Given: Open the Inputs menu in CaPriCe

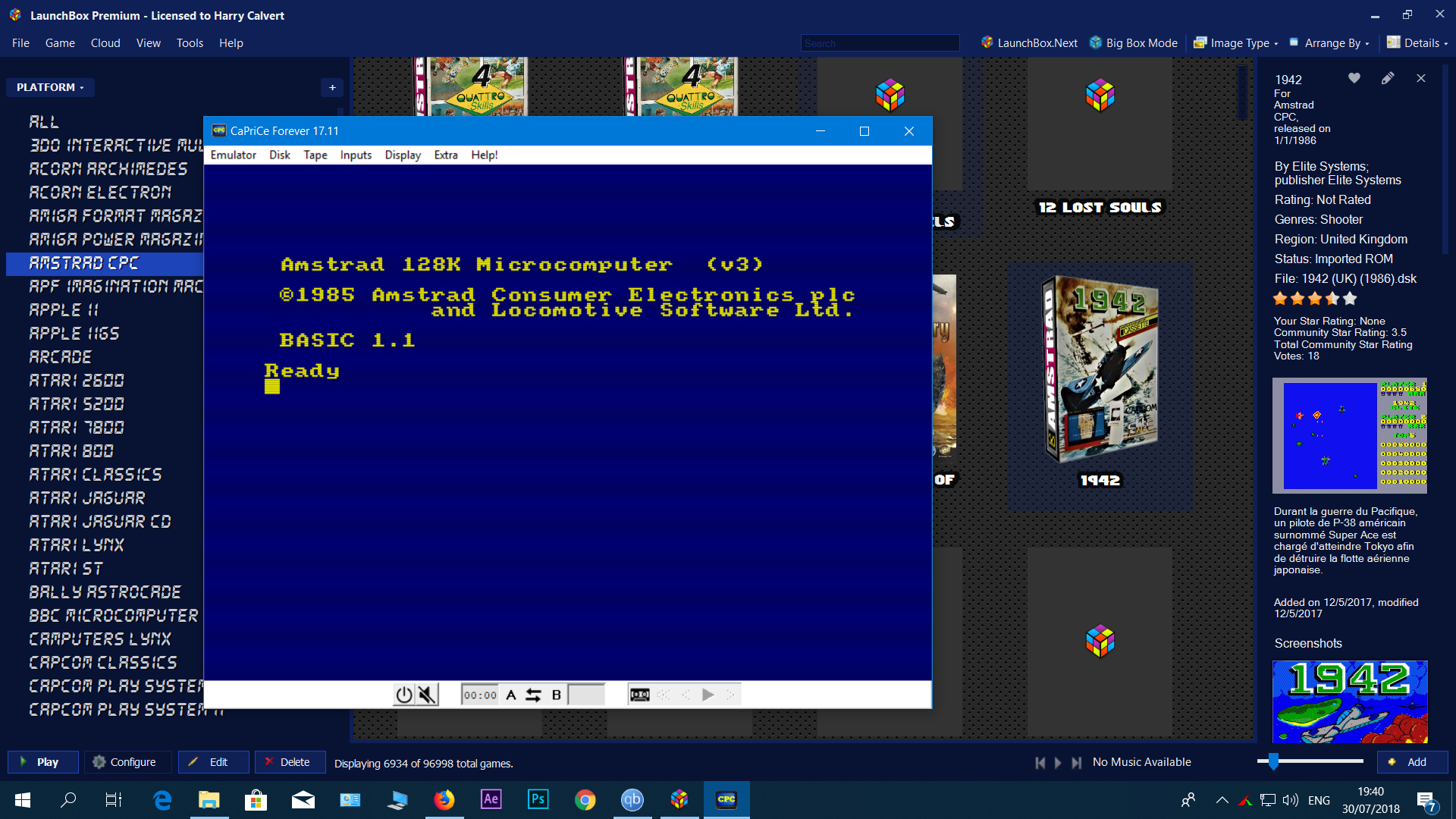Looking at the screenshot, I should pos(356,155).
